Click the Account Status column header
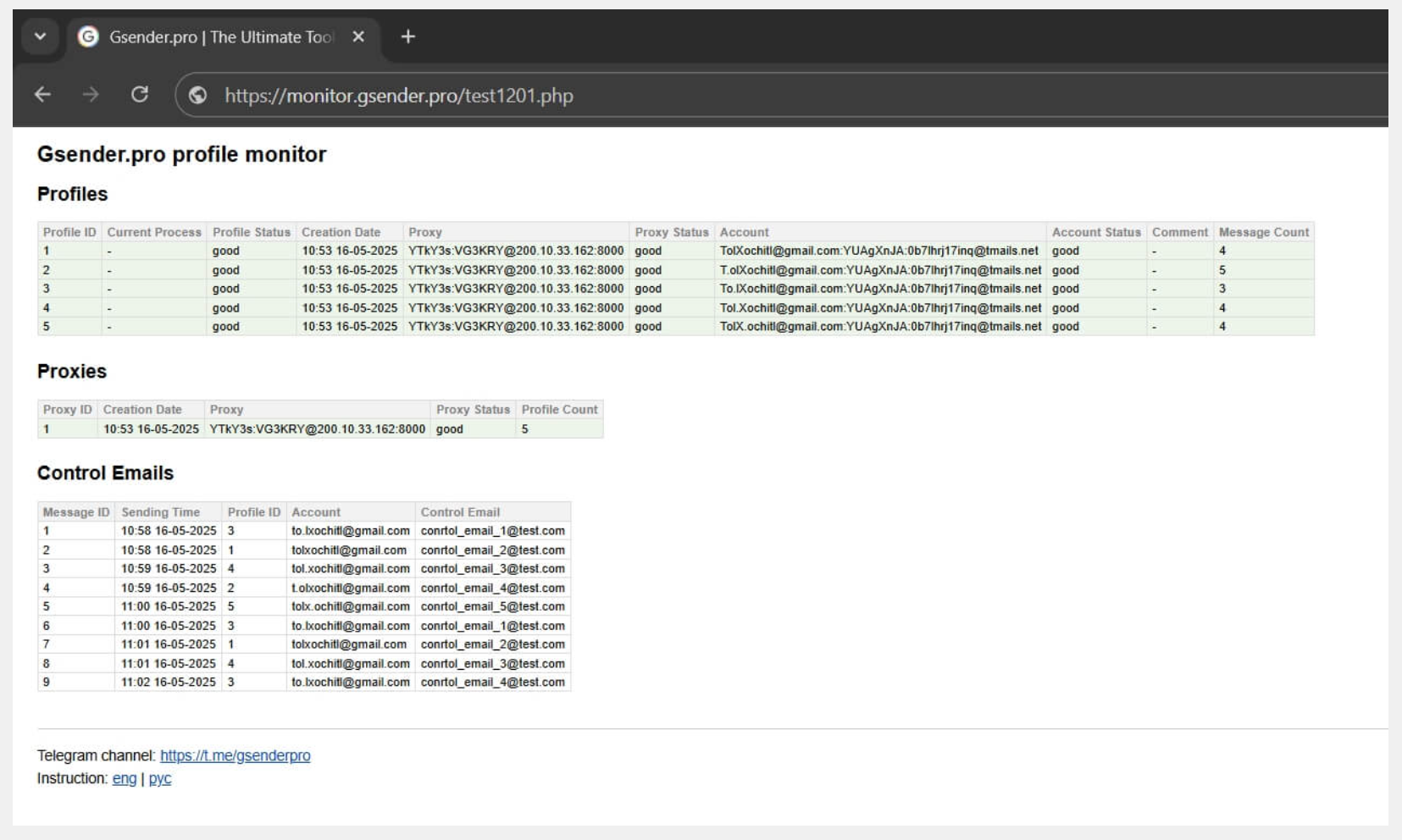 tap(1095, 232)
